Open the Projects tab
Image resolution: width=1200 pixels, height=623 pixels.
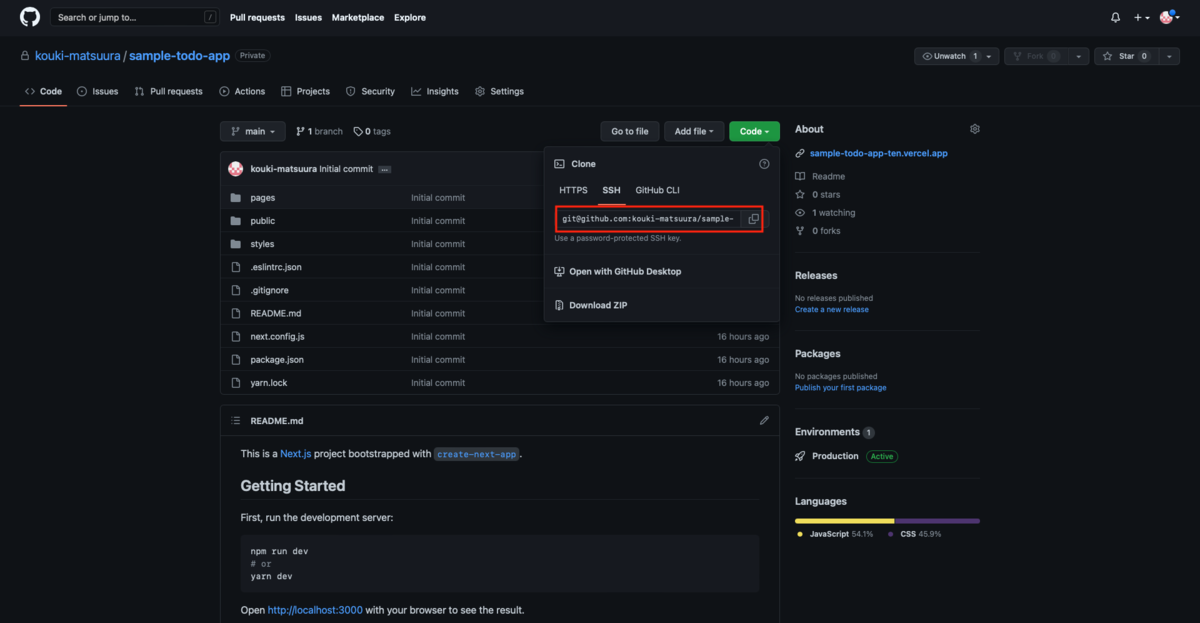[305, 91]
